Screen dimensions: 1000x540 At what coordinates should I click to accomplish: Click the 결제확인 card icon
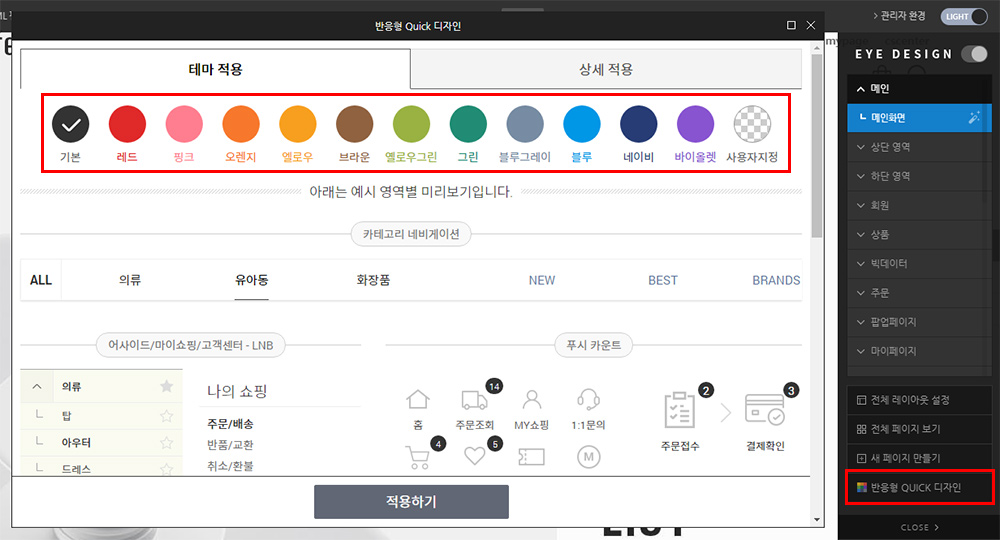[765, 409]
